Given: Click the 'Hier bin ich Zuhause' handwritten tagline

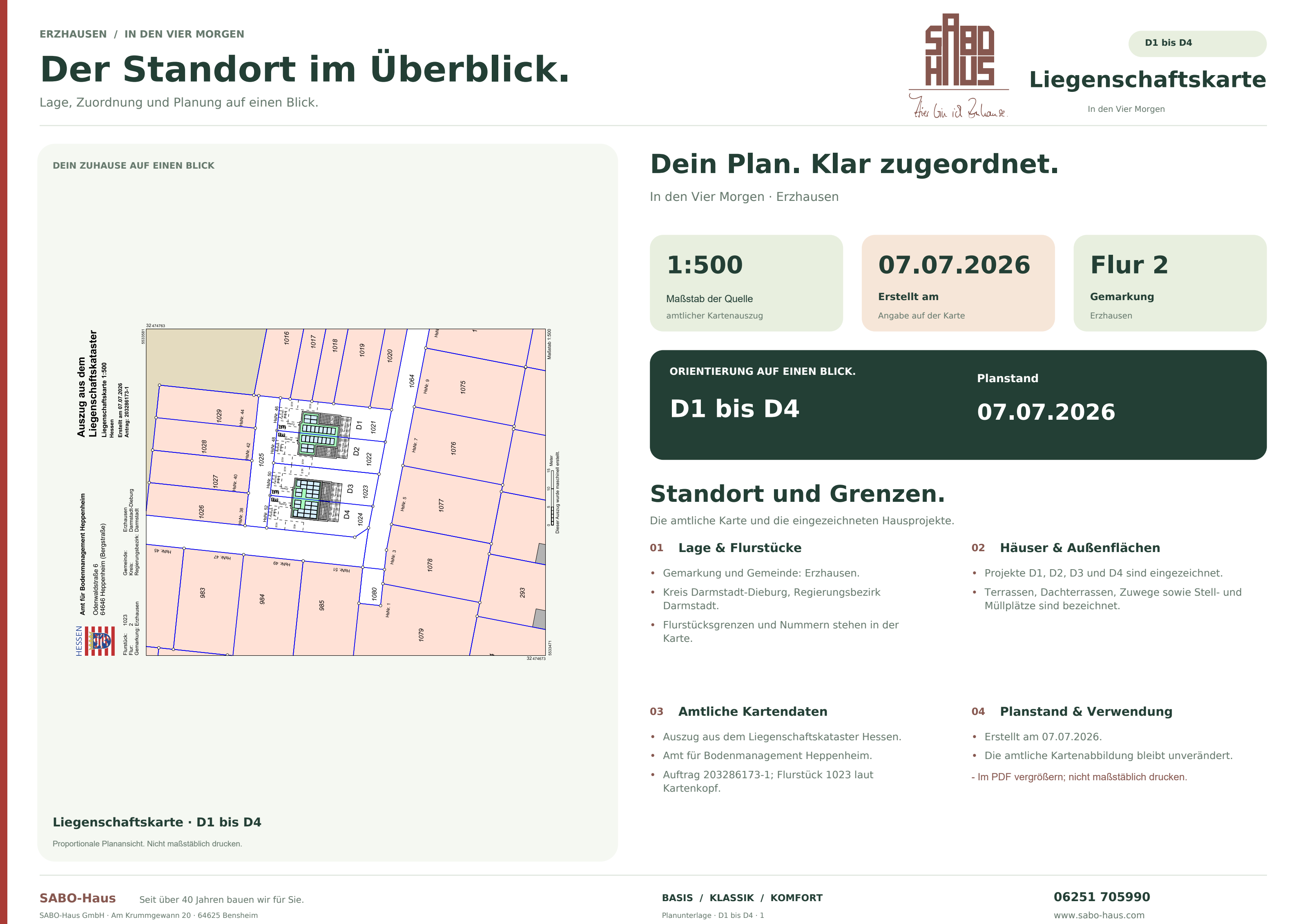Looking at the screenshot, I should pyautogui.click(x=959, y=107).
